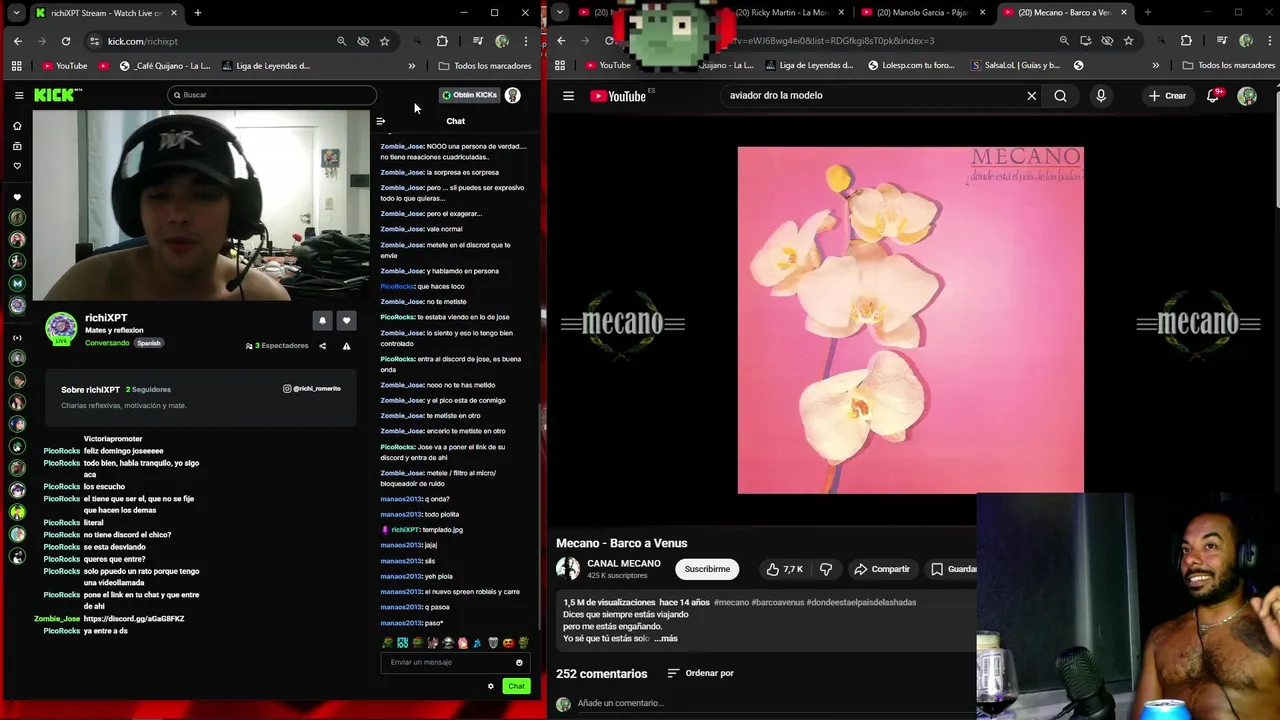The width and height of the screenshot is (1280, 720).
Task: Click the YouTube logo
Action: click(618, 96)
